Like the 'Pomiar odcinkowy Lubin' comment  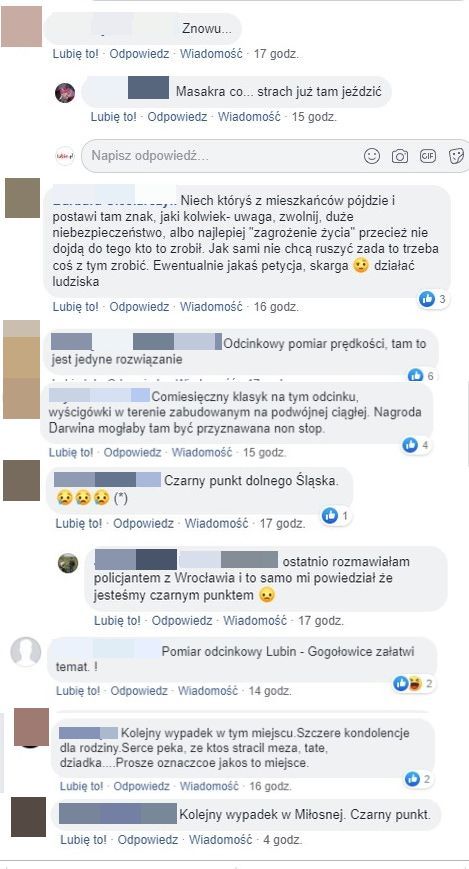point(78,691)
